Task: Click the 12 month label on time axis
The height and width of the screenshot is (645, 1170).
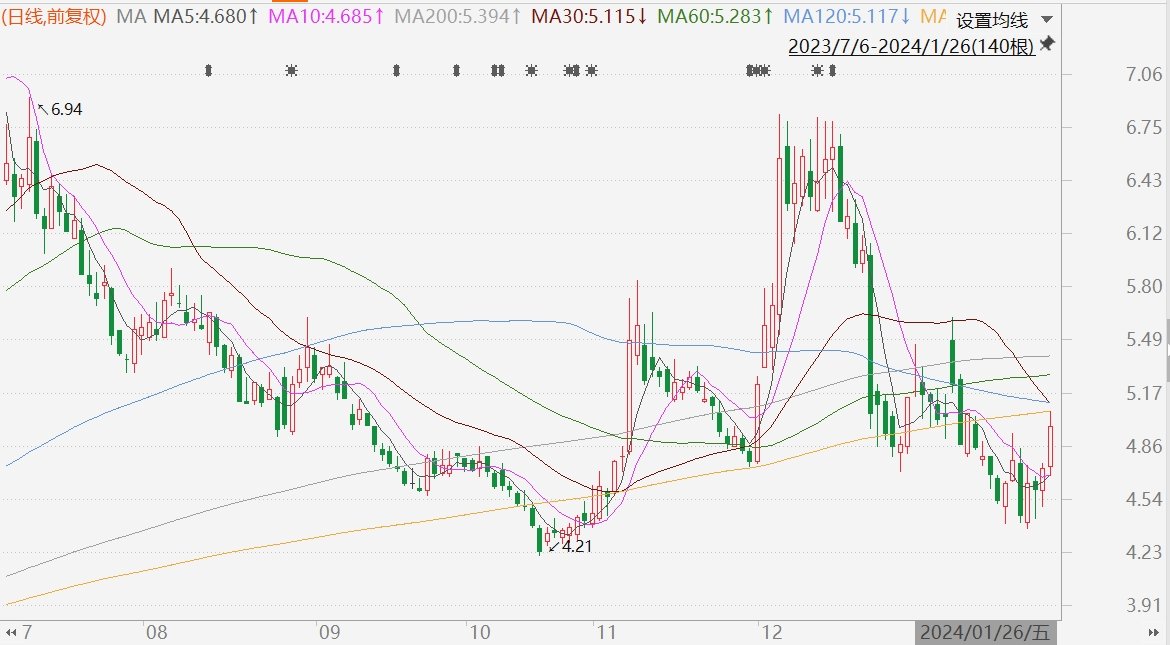Action: coord(772,633)
